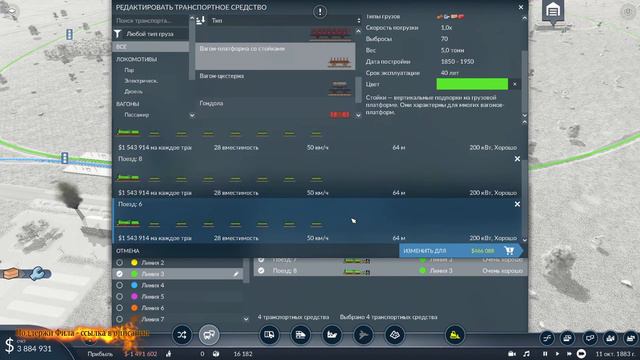The height and width of the screenshot is (360, 640).
Task: Click the exclamation warning icon
Action: click(320, 12)
